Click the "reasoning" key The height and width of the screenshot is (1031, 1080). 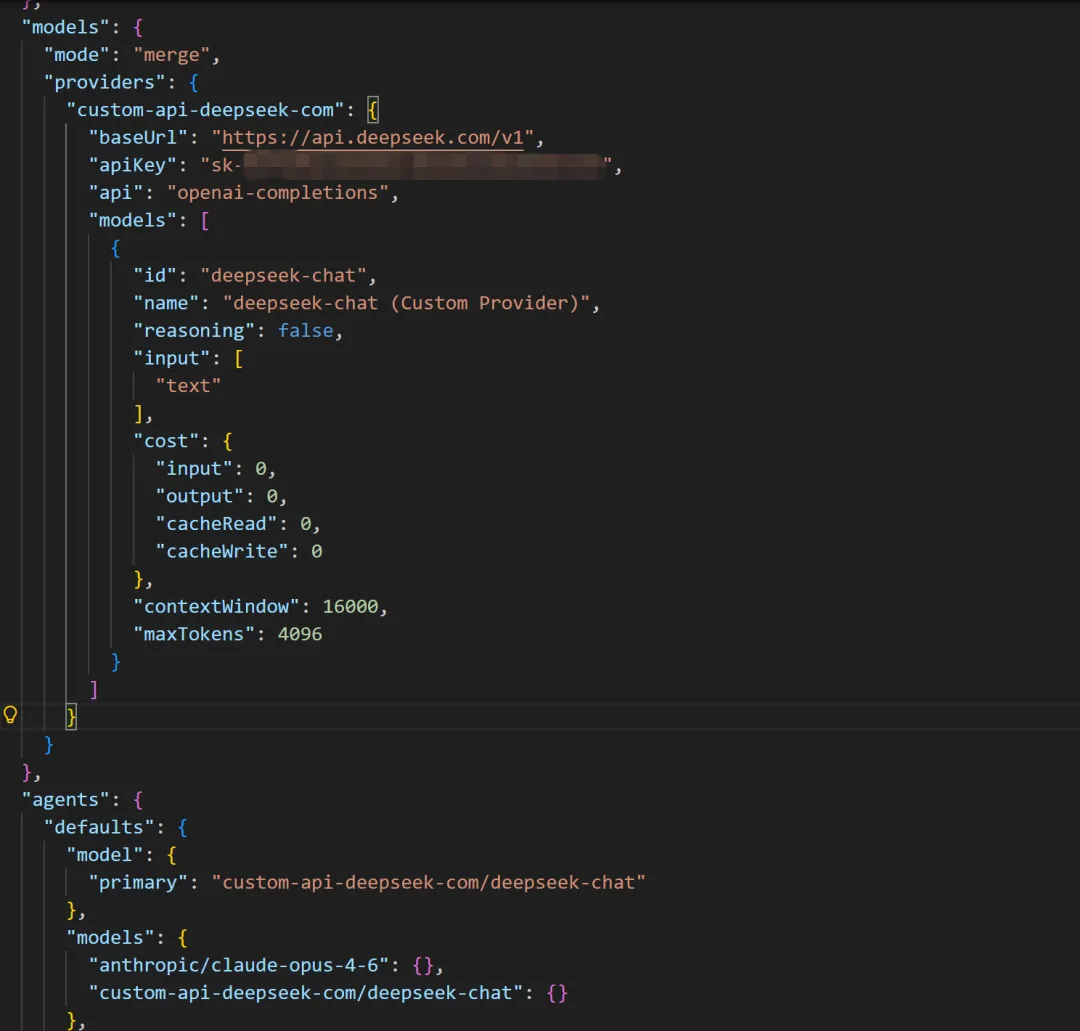click(194, 331)
